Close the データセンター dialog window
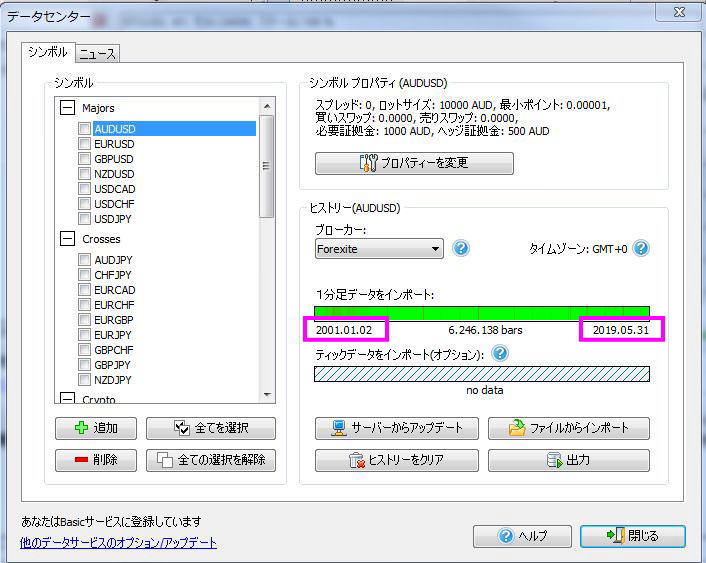The height and width of the screenshot is (563, 706). click(679, 12)
